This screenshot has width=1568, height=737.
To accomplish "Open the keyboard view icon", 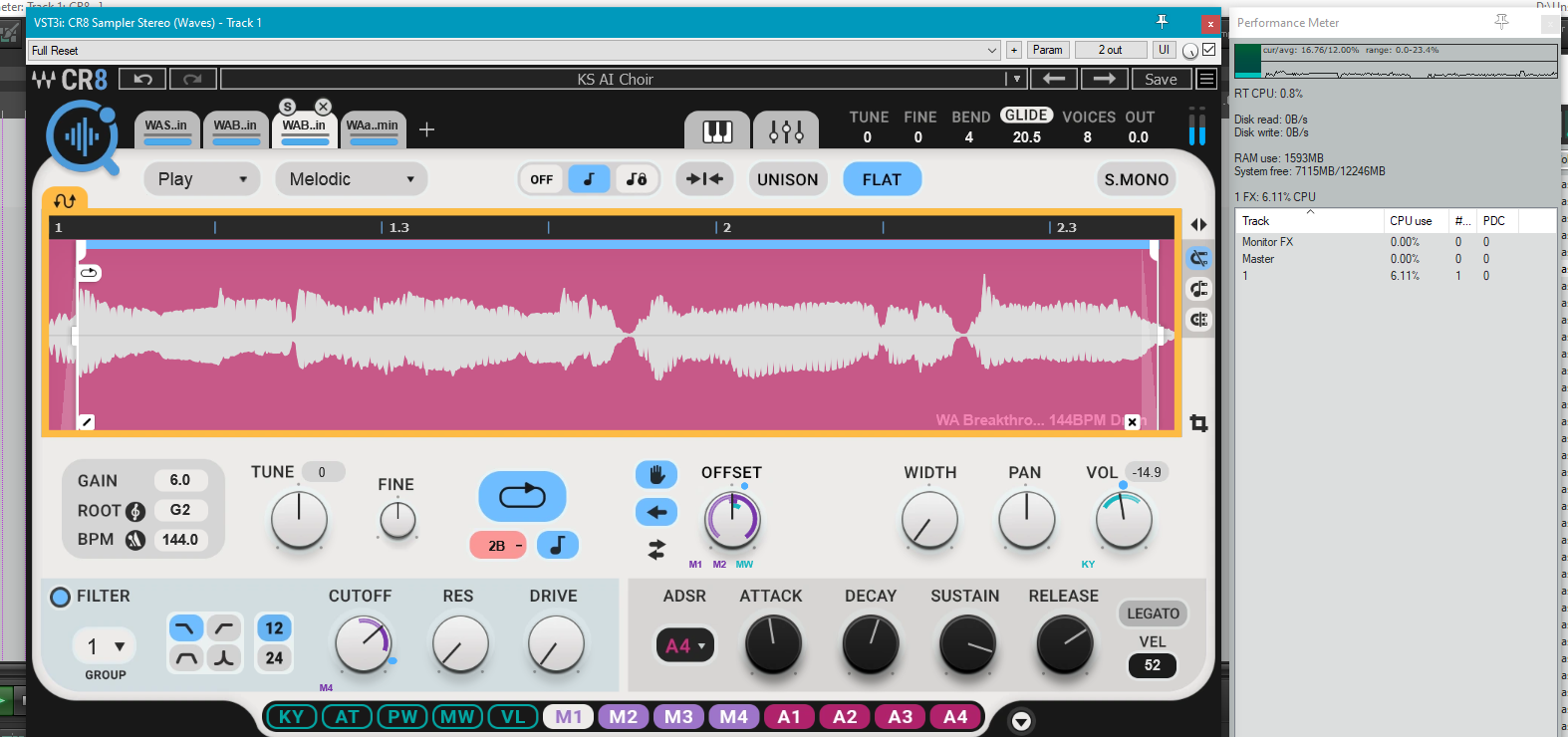I will [x=717, y=130].
